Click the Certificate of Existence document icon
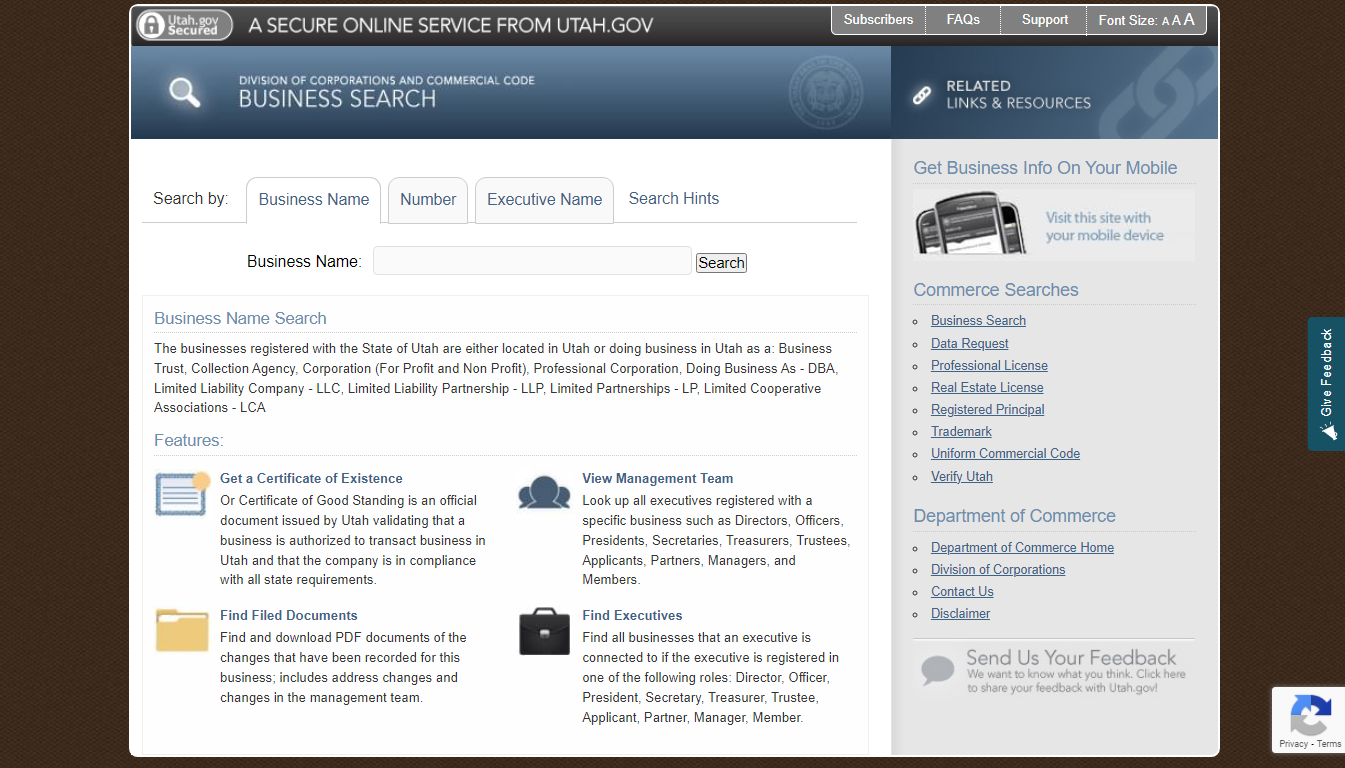The image size is (1345, 768). [182, 493]
